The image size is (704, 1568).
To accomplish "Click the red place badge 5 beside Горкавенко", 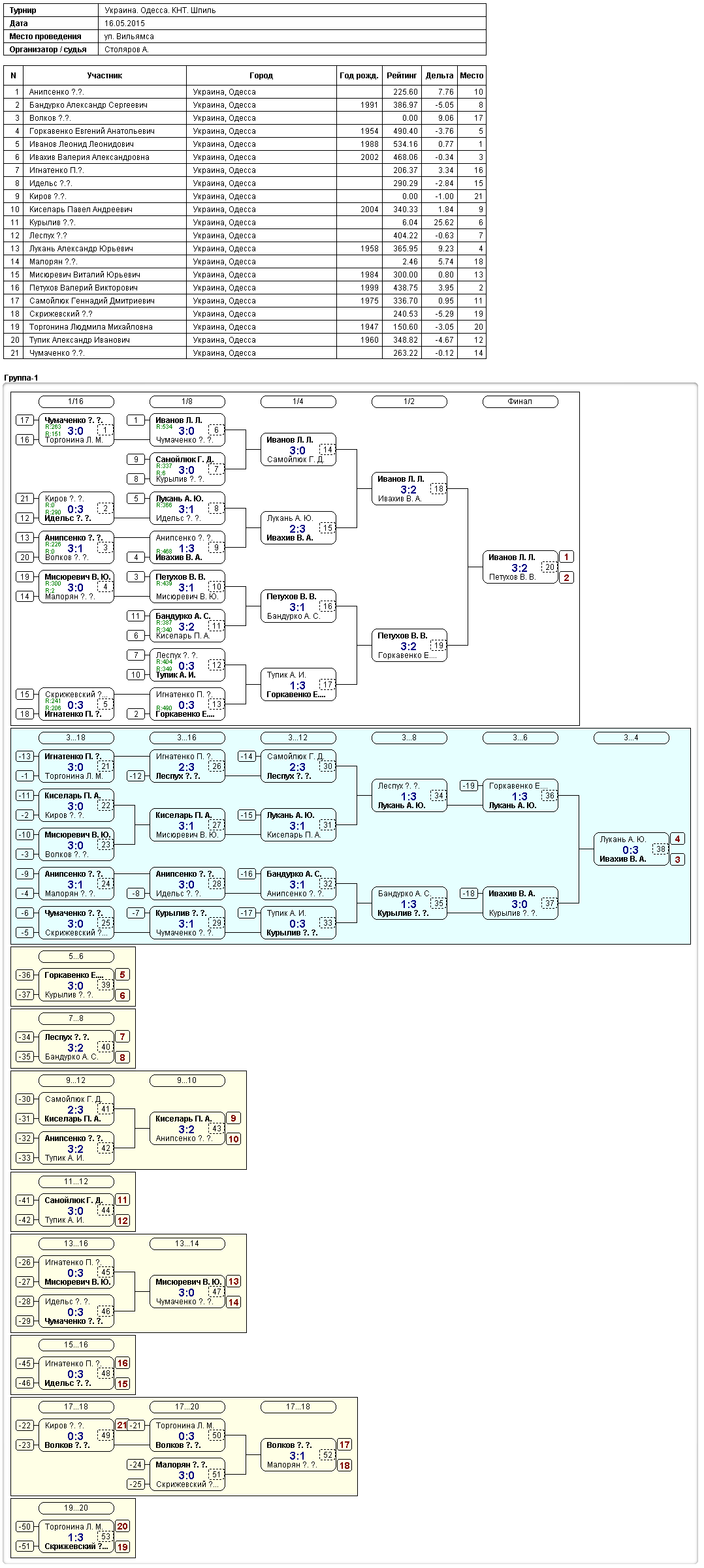I will click(x=123, y=975).
